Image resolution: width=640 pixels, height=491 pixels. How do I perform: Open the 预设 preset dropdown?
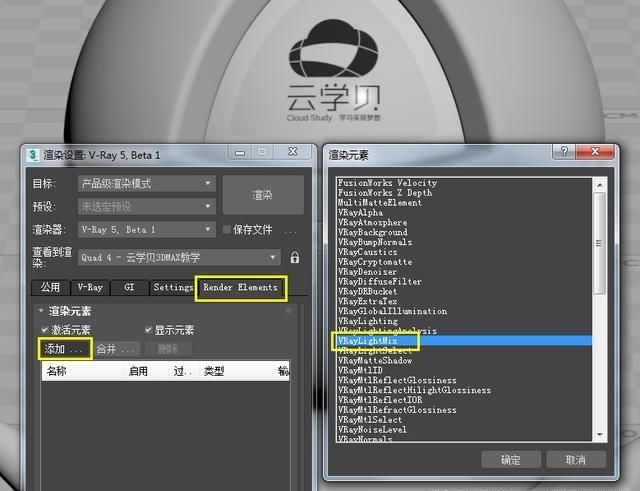[x=147, y=207]
